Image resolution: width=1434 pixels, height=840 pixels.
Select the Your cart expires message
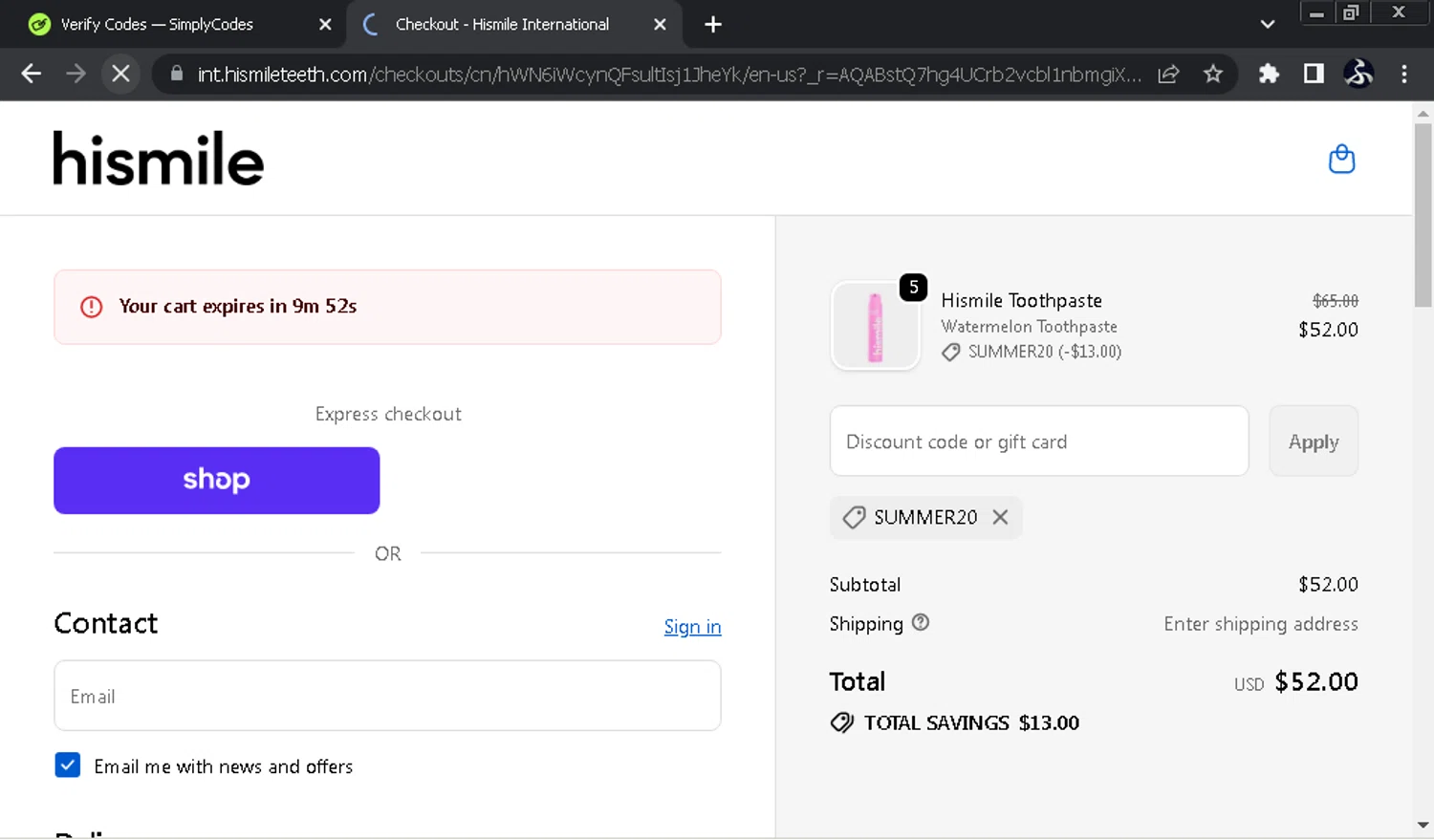(x=237, y=307)
